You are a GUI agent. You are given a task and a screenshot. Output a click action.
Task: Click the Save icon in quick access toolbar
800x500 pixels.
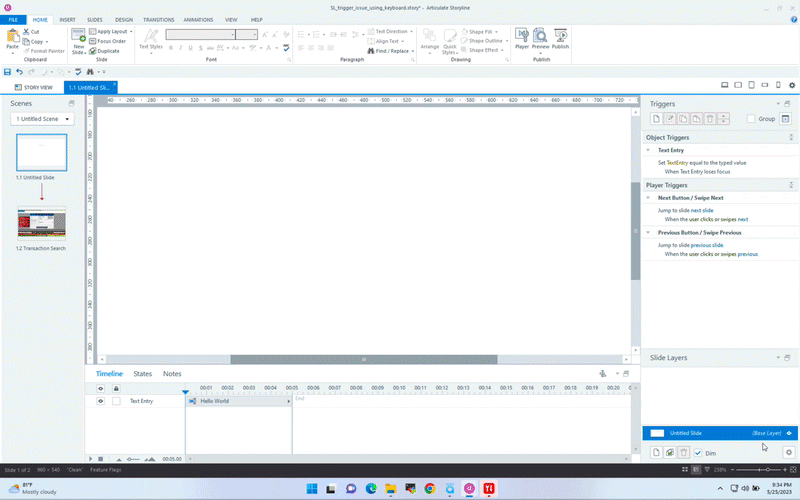click(x=8, y=72)
